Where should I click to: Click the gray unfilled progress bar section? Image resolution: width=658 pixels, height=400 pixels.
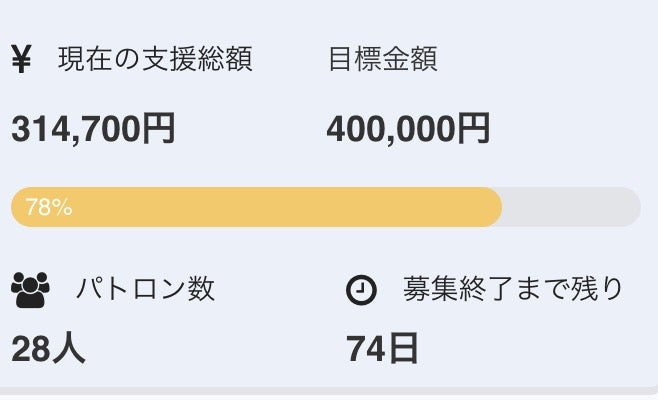[570, 207]
